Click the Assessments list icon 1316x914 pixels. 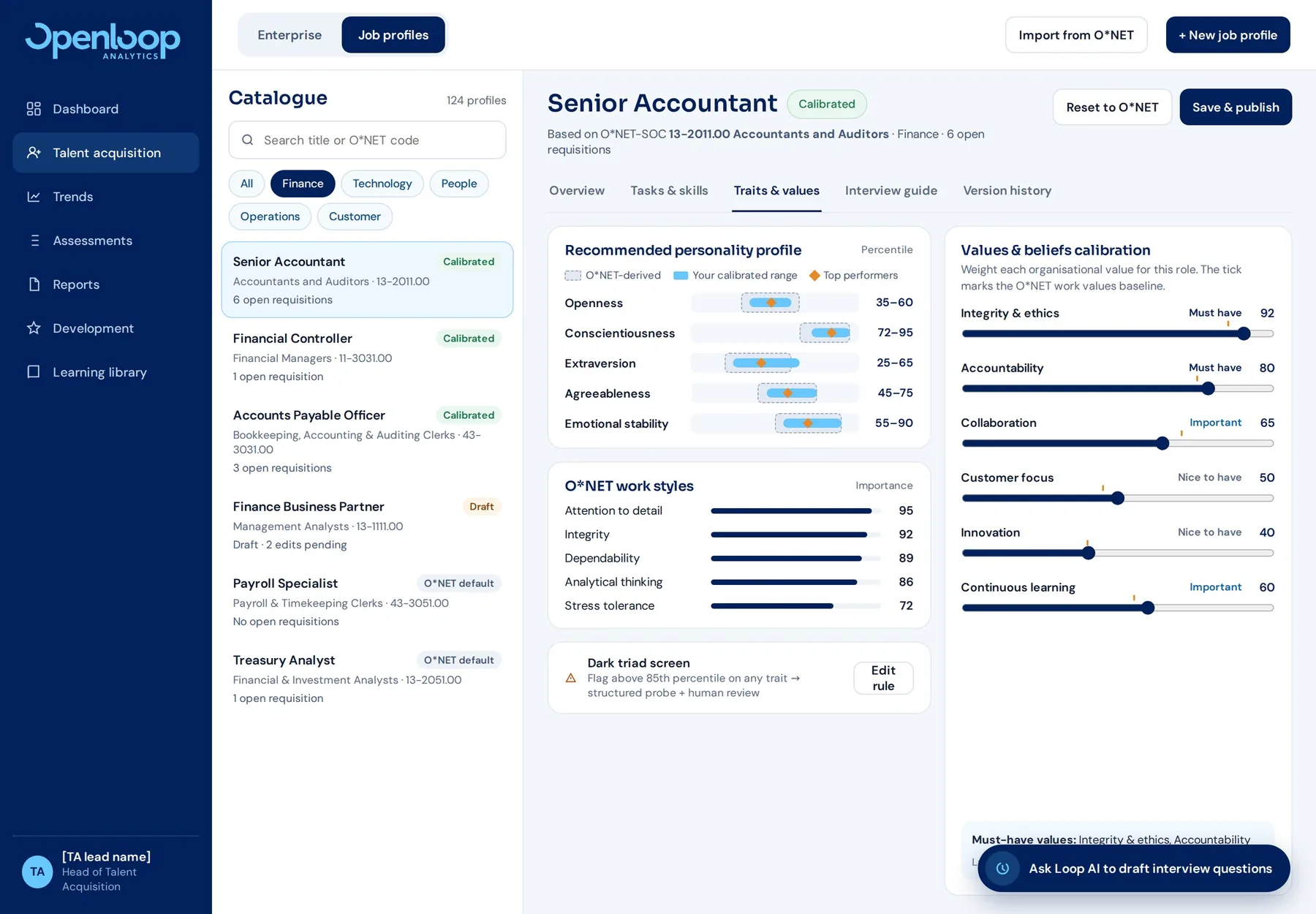(34, 241)
